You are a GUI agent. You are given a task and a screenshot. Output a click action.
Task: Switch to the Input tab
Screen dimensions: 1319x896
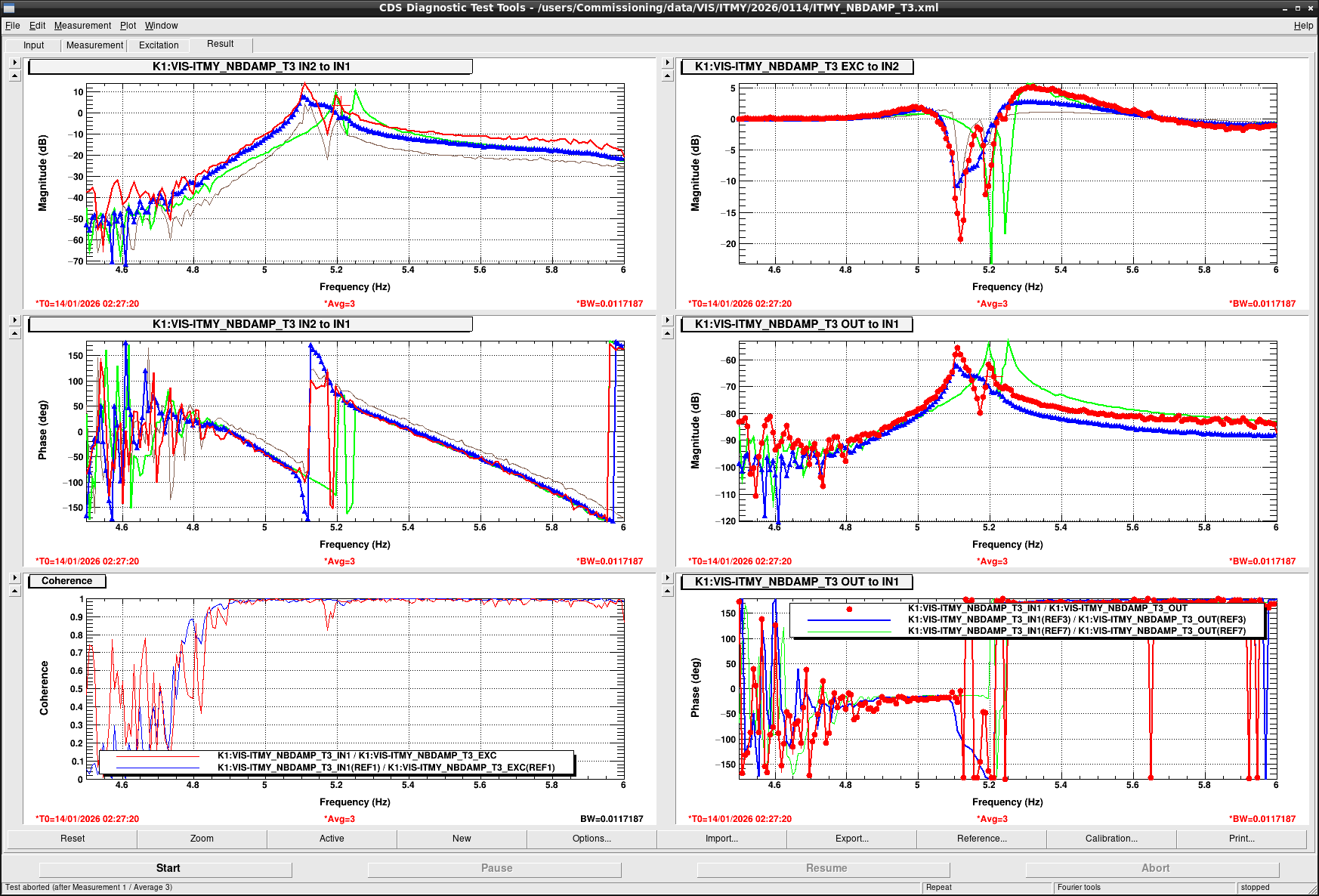point(34,45)
